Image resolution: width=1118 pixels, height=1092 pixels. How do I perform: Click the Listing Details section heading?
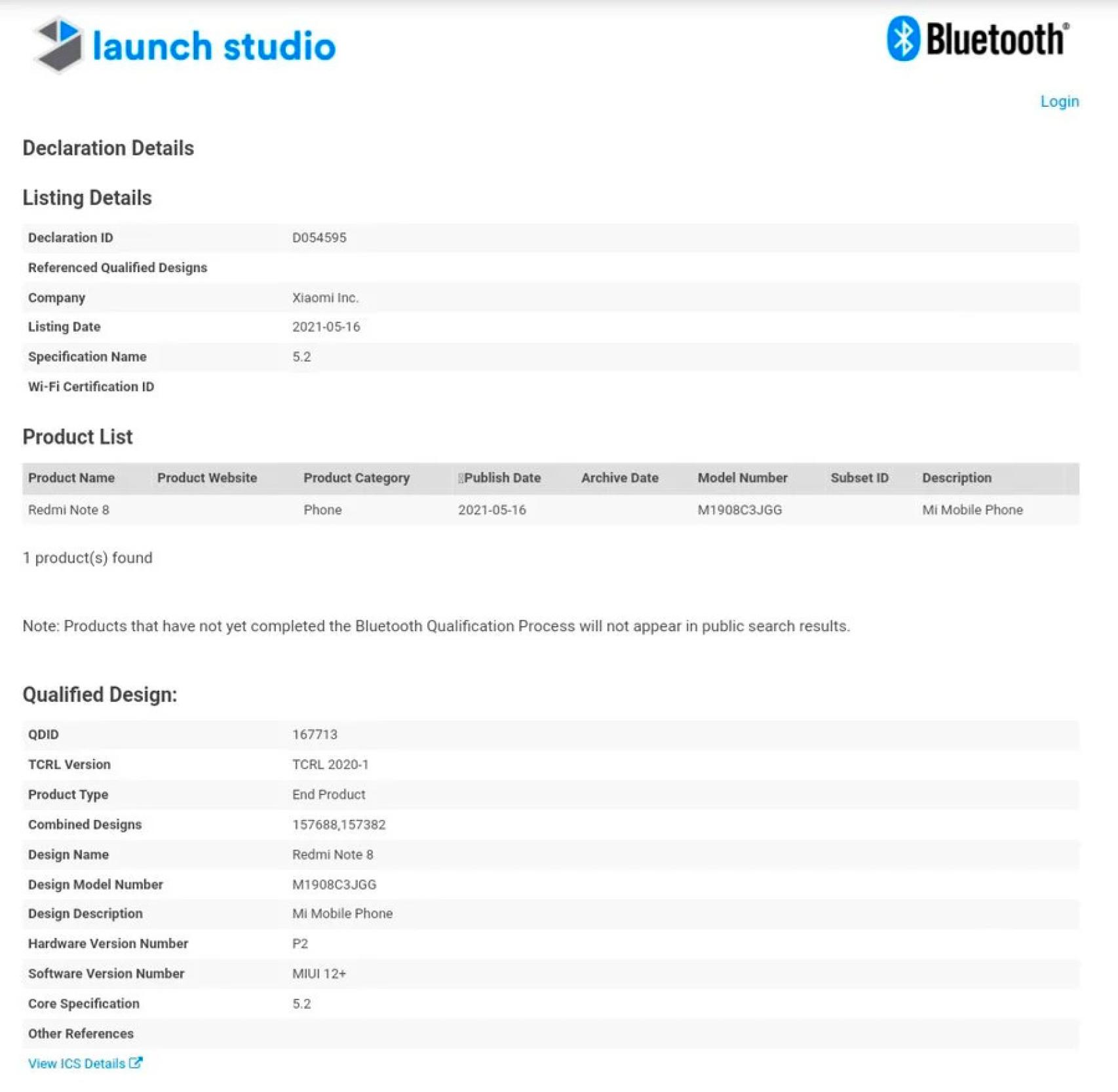(x=88, y=197)
